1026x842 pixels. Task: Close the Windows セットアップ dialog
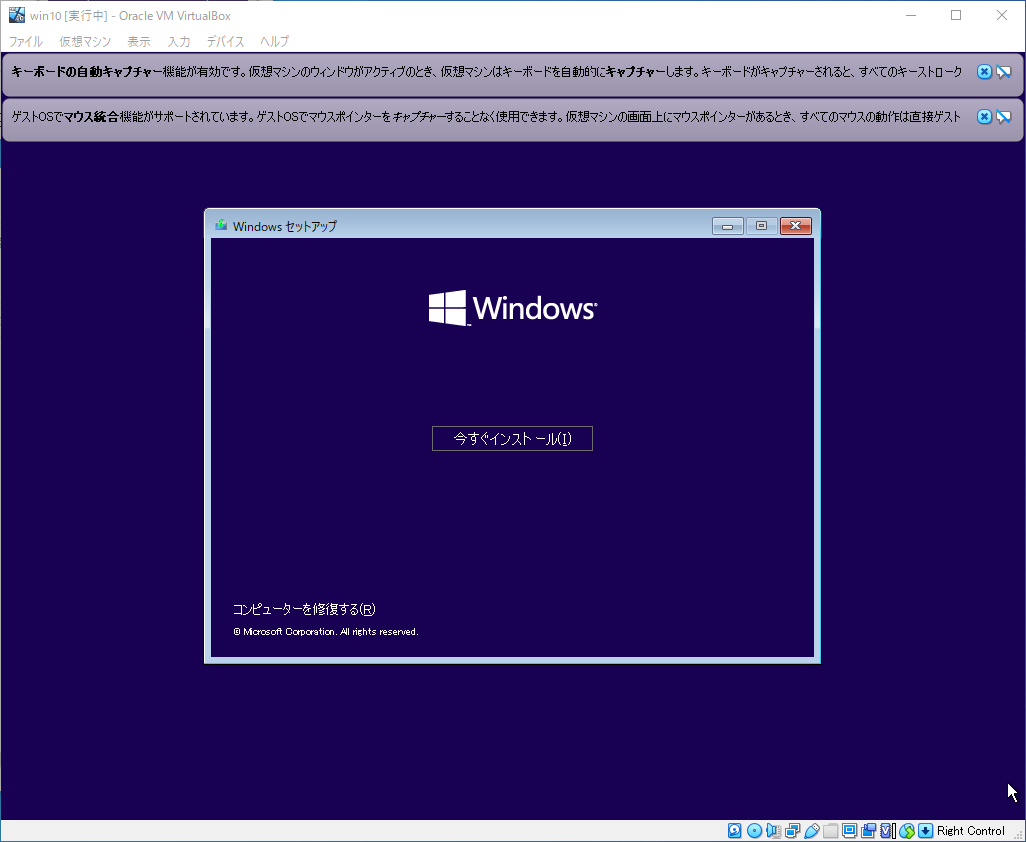[796, 226]
